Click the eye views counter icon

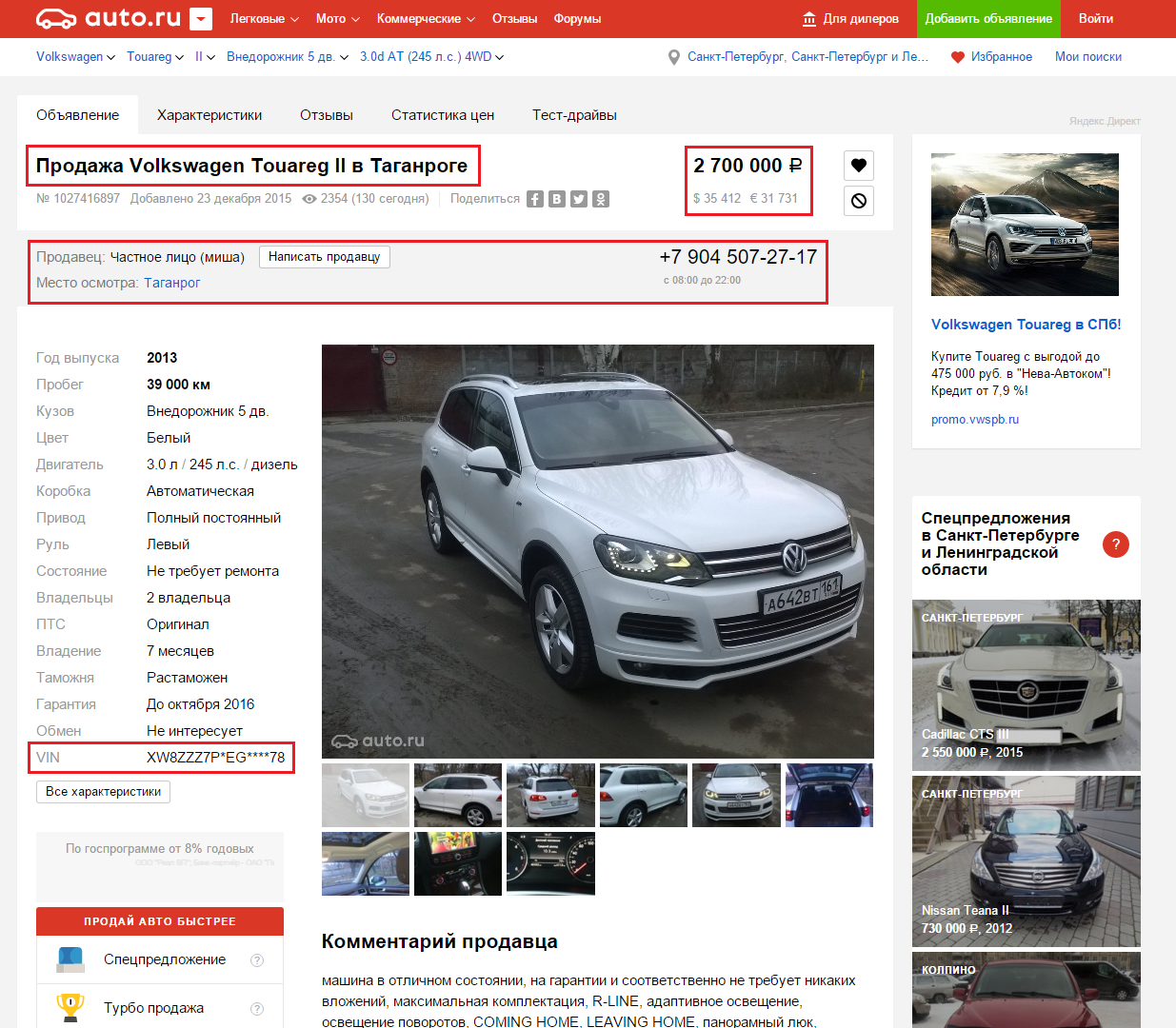point(309,199)
